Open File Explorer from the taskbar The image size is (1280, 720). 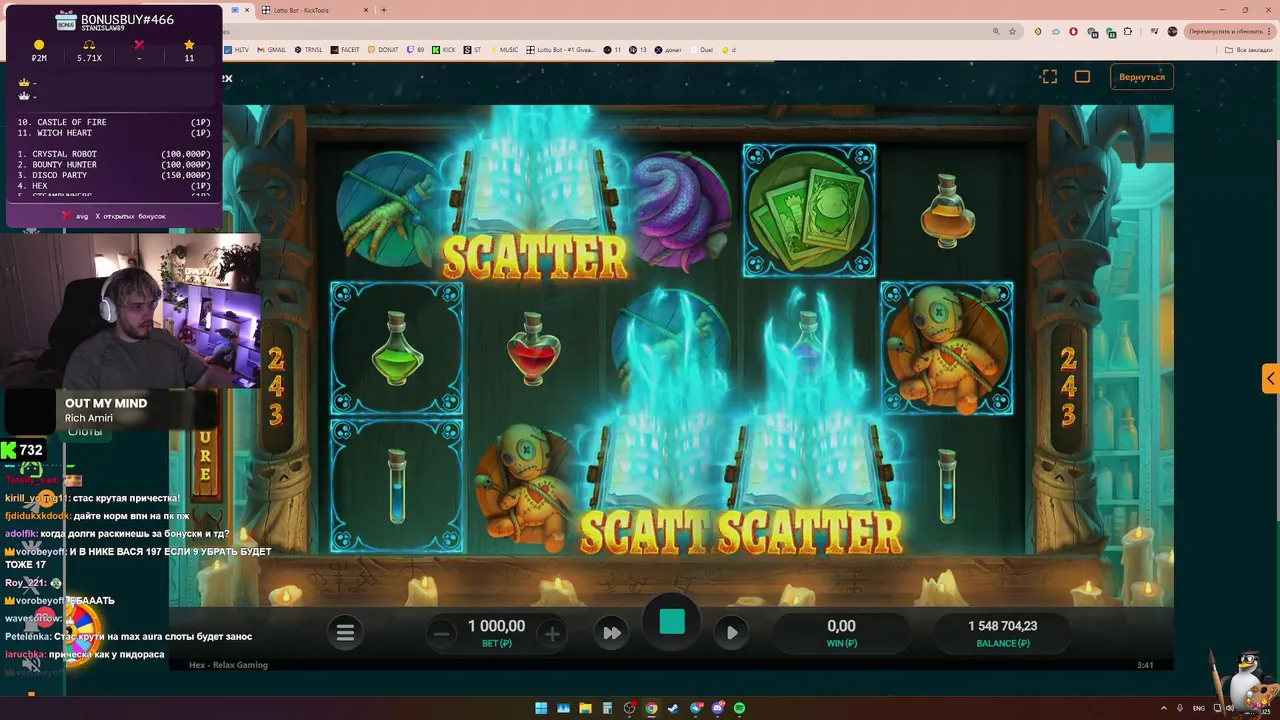pyautogui.click(x=585, y=708)
